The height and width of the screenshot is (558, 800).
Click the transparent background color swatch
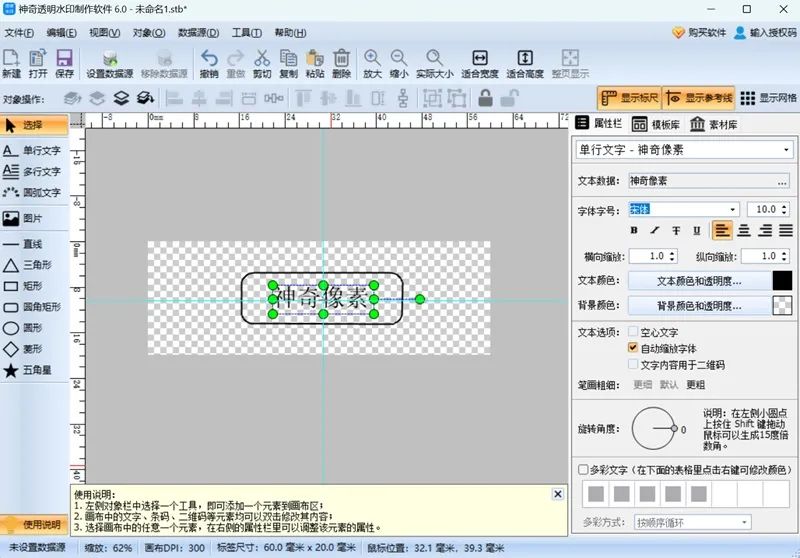pyautogui.click(x=782, y=306)
